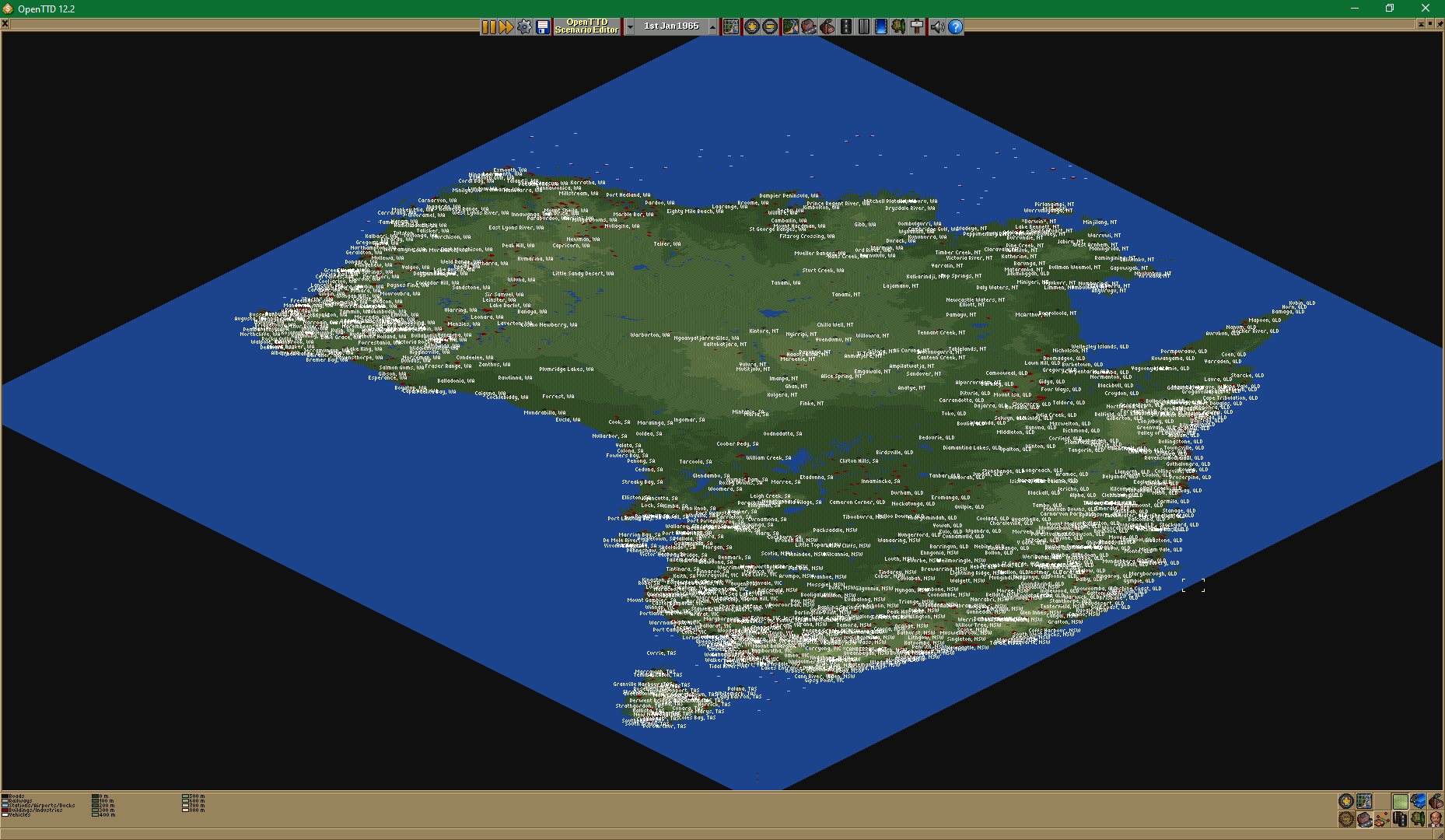The width and height of the screenshot is (1445, 840).
Task: Toggle town names on the smallmap
Action: coord(1364,820)
